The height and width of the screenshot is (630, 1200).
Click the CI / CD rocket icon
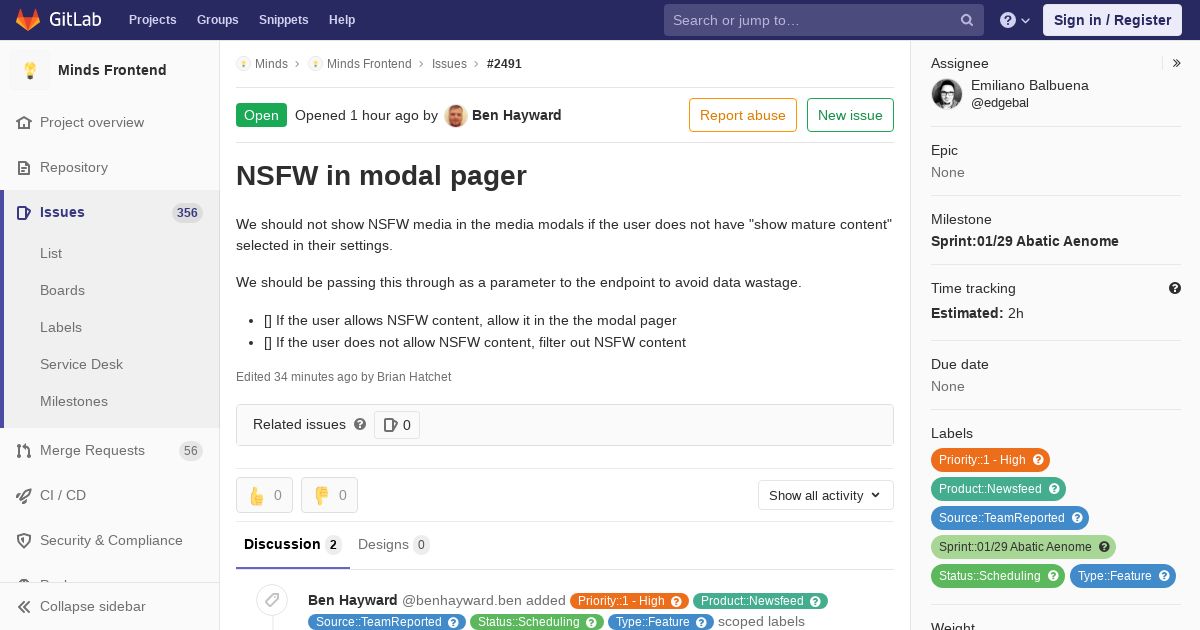[24, 495]
